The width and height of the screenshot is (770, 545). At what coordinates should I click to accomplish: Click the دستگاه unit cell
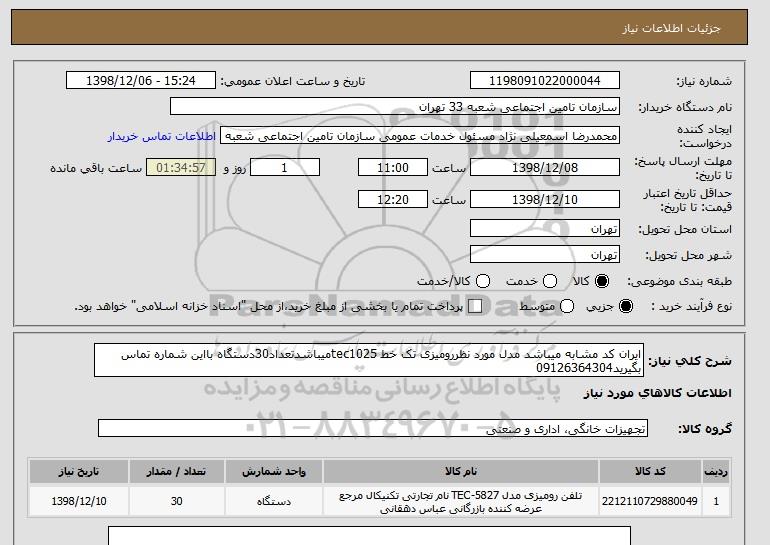274,501
